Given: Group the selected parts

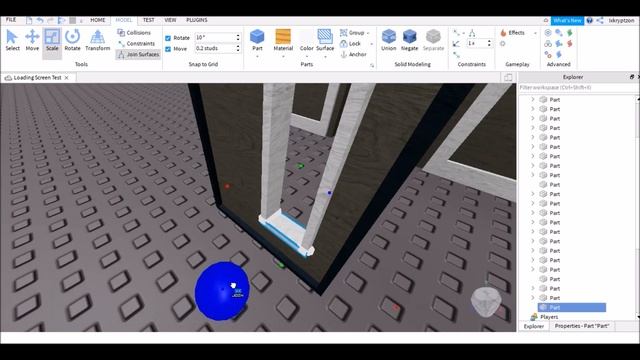Looking at the screenshot, I should 352,33.
